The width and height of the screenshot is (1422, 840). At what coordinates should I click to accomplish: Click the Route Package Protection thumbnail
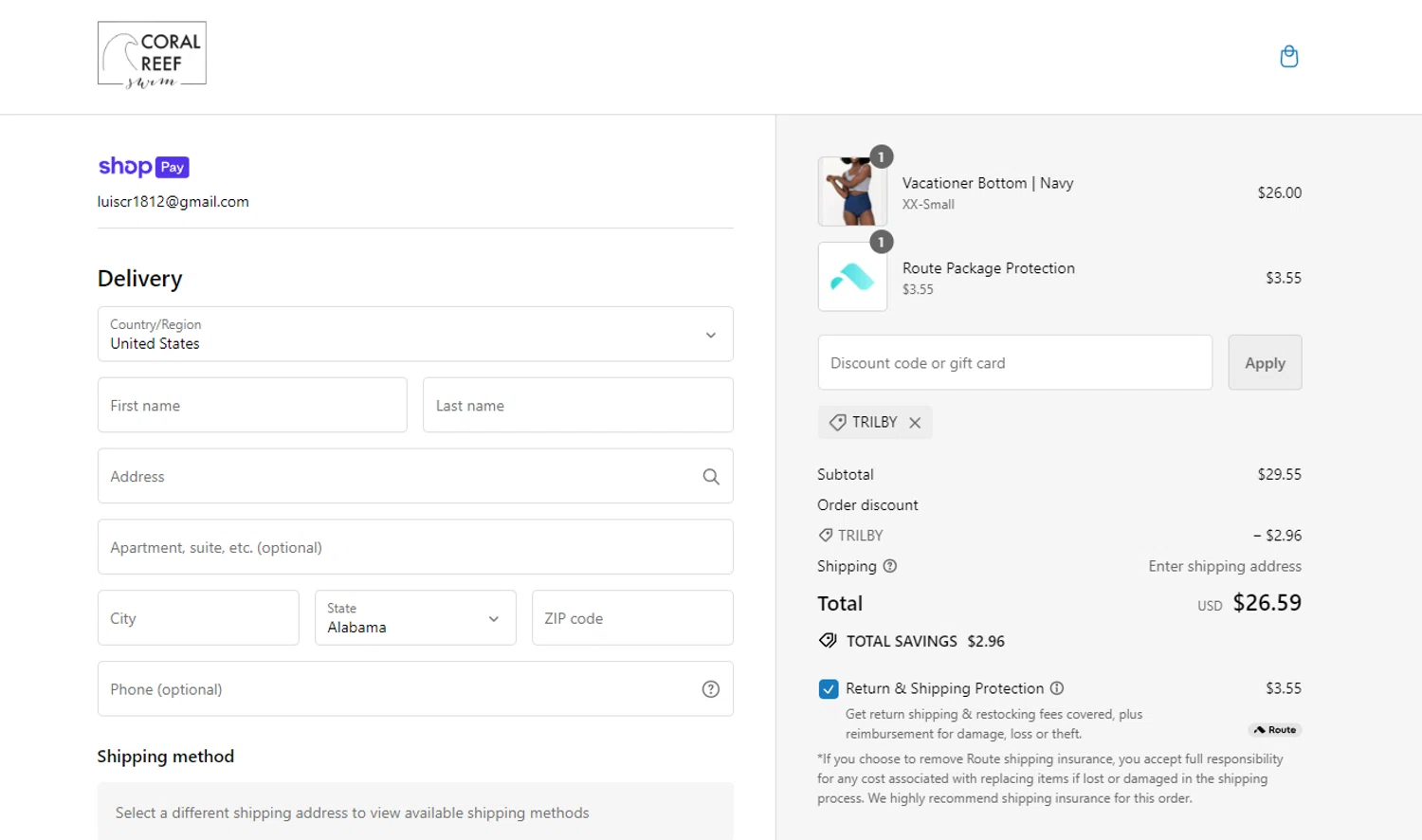click(x=852, y=277)
